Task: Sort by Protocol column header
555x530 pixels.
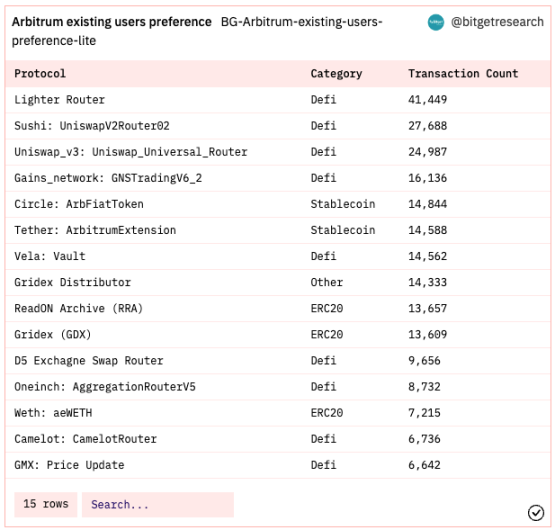Action: [40, 74]
